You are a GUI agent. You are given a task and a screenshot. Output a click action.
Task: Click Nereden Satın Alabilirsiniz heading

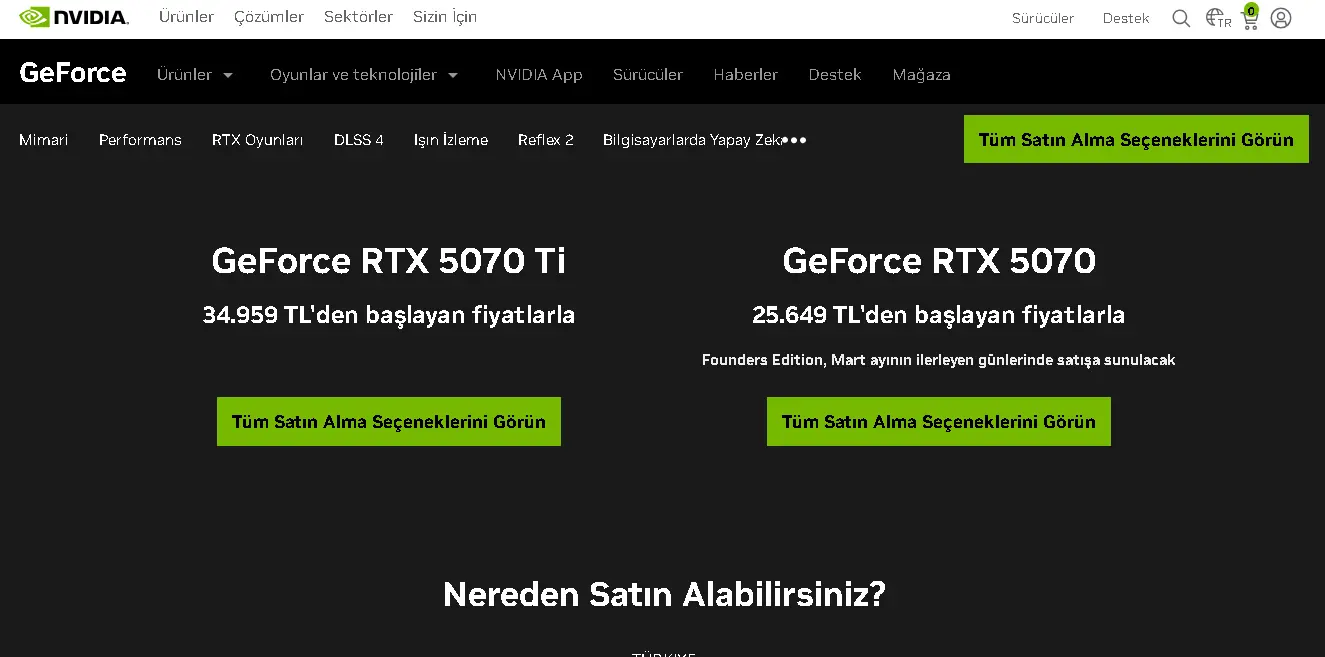(x=664, y=595)
